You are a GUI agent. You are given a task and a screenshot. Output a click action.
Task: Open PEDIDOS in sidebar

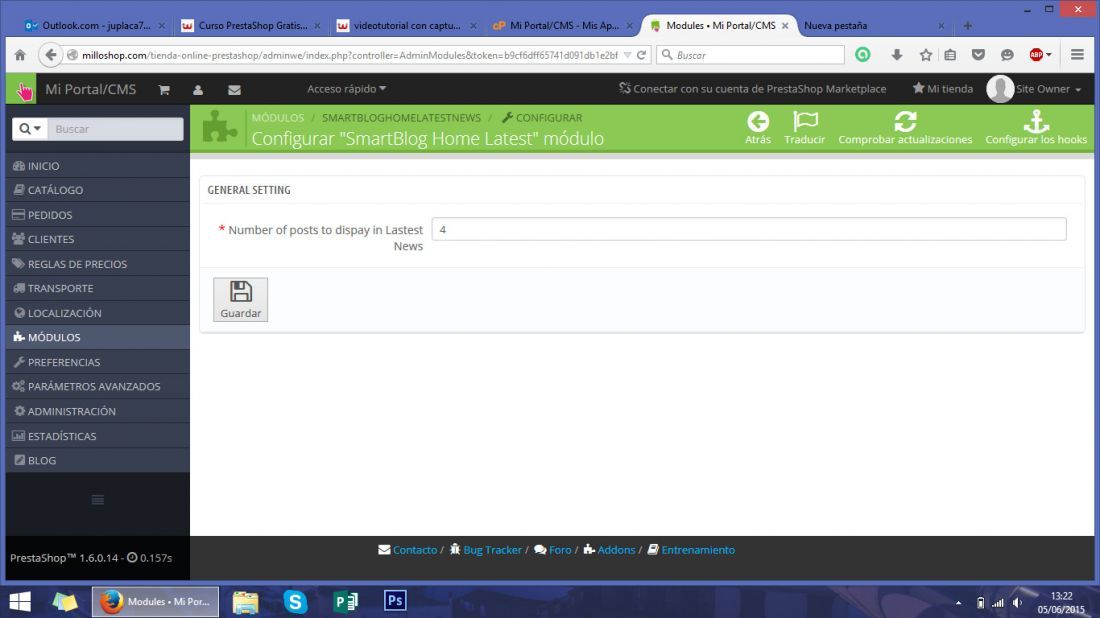point(98,215)
